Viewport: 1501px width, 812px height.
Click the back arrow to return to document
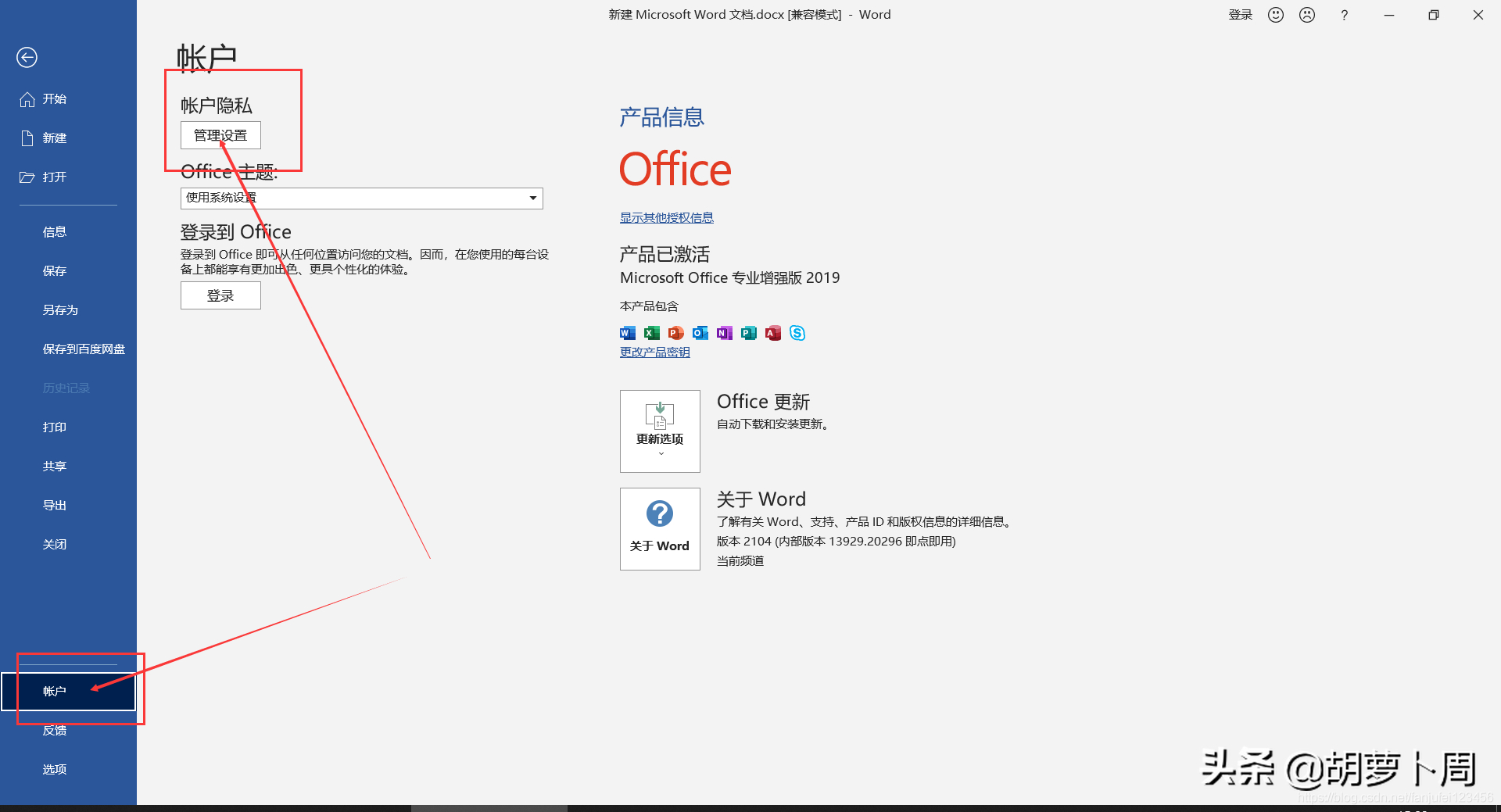coord(27,57)
